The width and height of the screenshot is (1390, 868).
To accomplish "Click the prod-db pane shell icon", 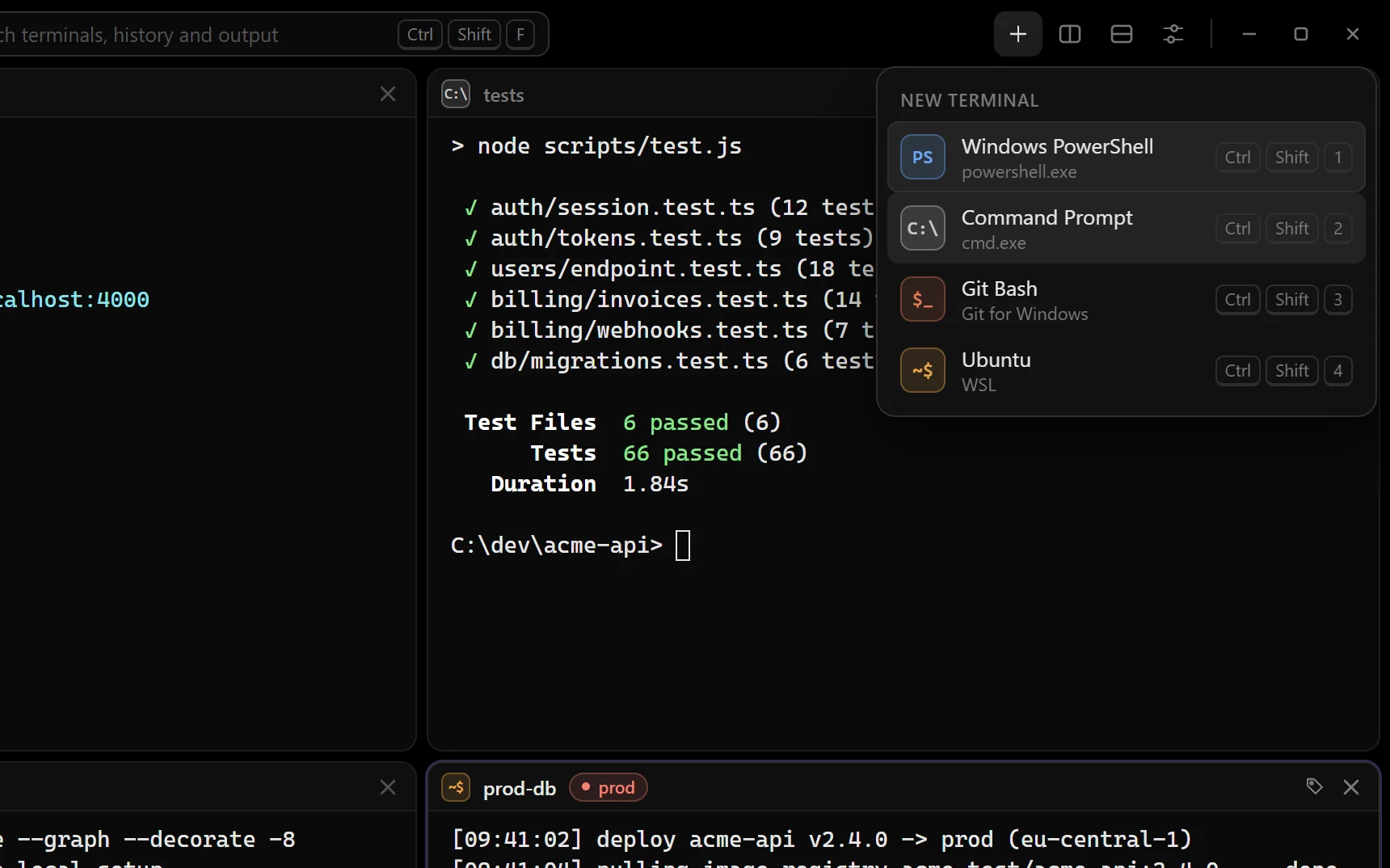I will pos(456,787).
